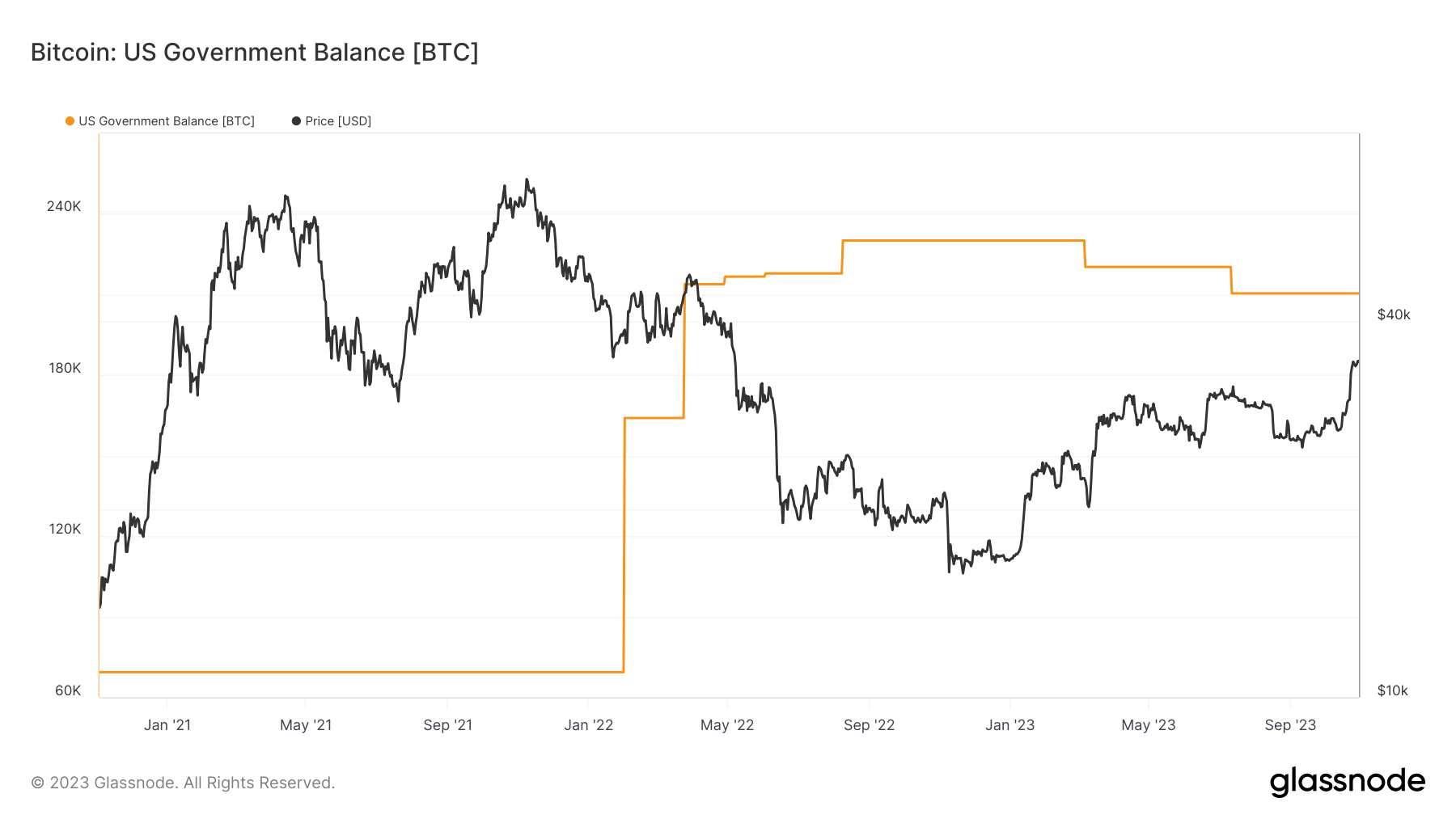Click the Sep '22 date label
The height and width of the screenshot is (819, 1456).
[x=869, y=725]
